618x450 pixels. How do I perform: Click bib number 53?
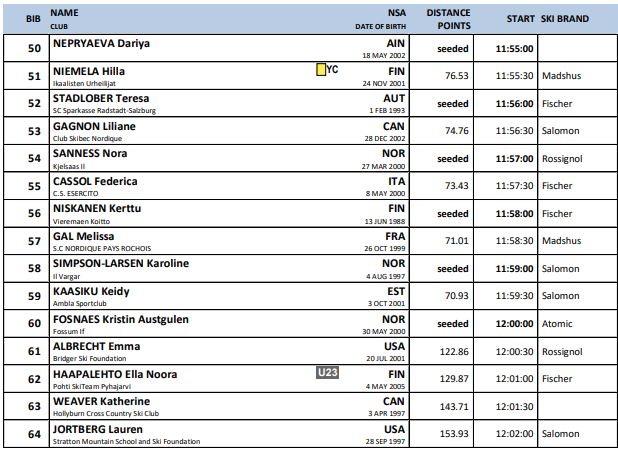[34, 130]
